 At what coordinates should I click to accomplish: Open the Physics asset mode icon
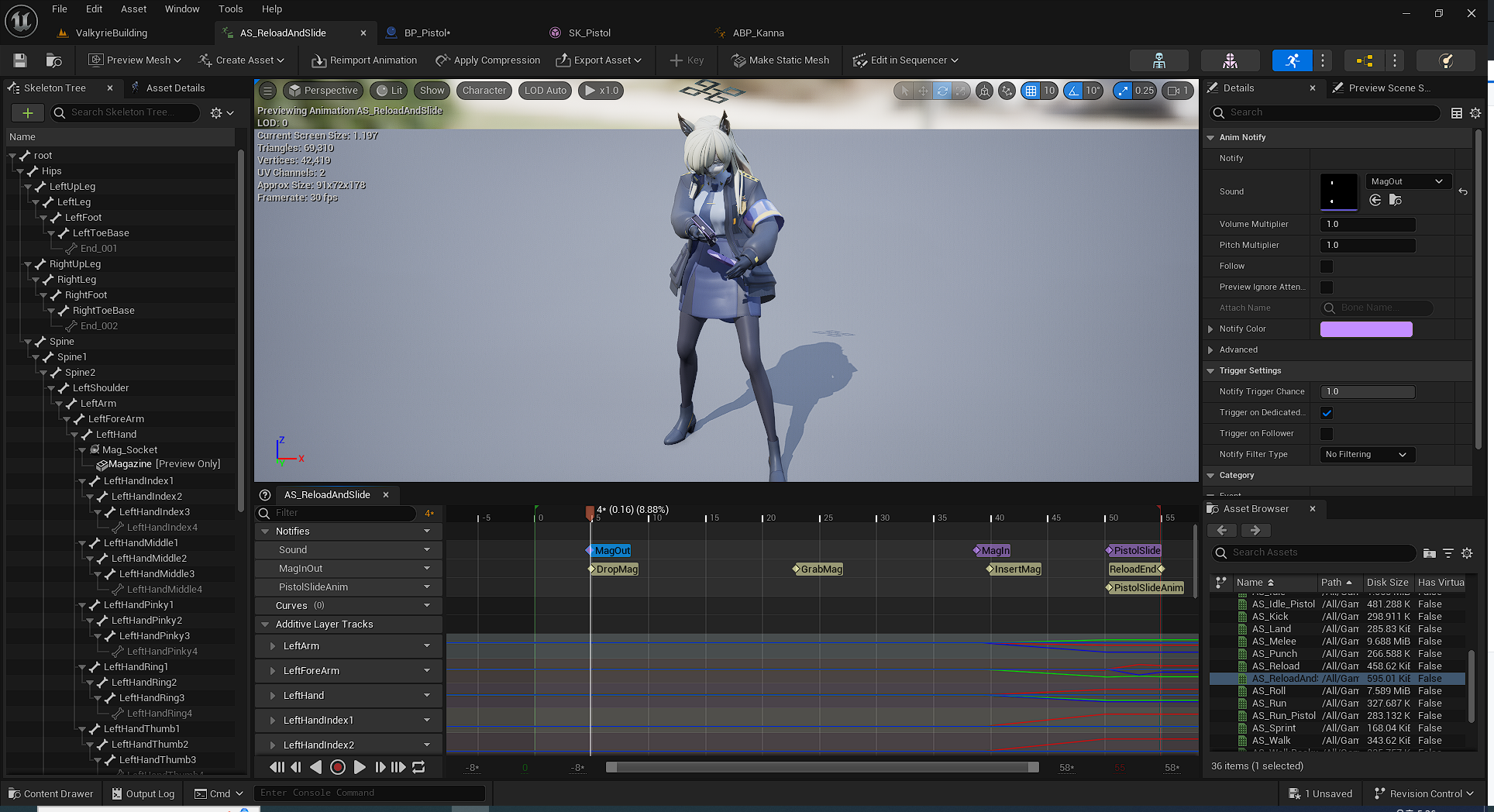pyautogui.click(x=1445, y=60)
